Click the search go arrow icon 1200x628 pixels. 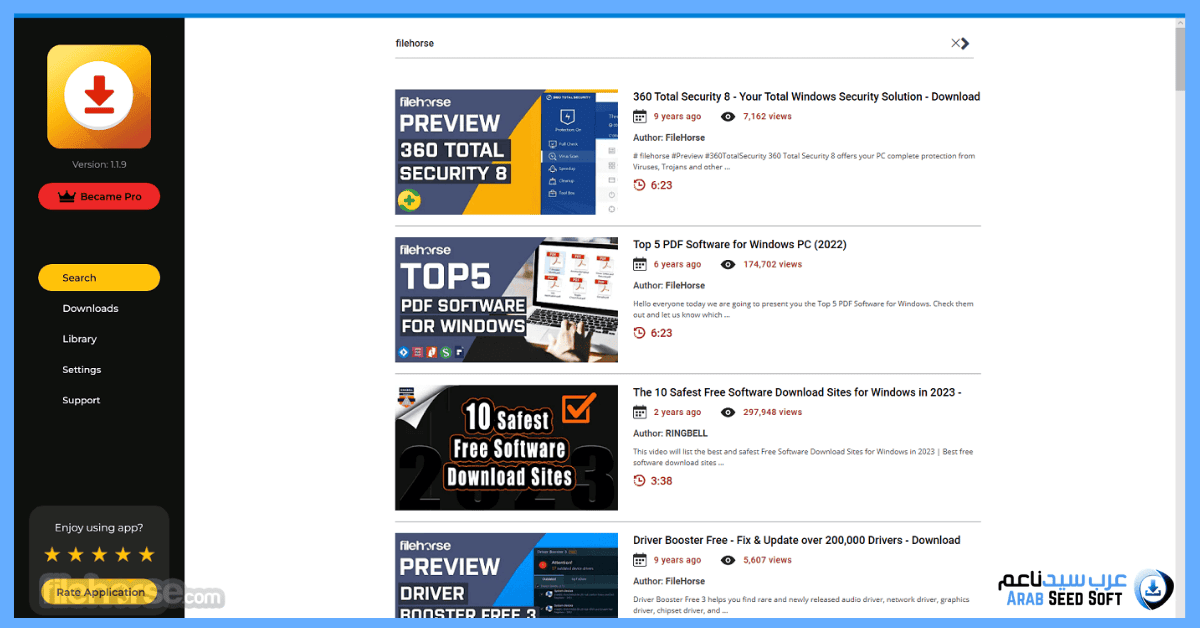966,43
